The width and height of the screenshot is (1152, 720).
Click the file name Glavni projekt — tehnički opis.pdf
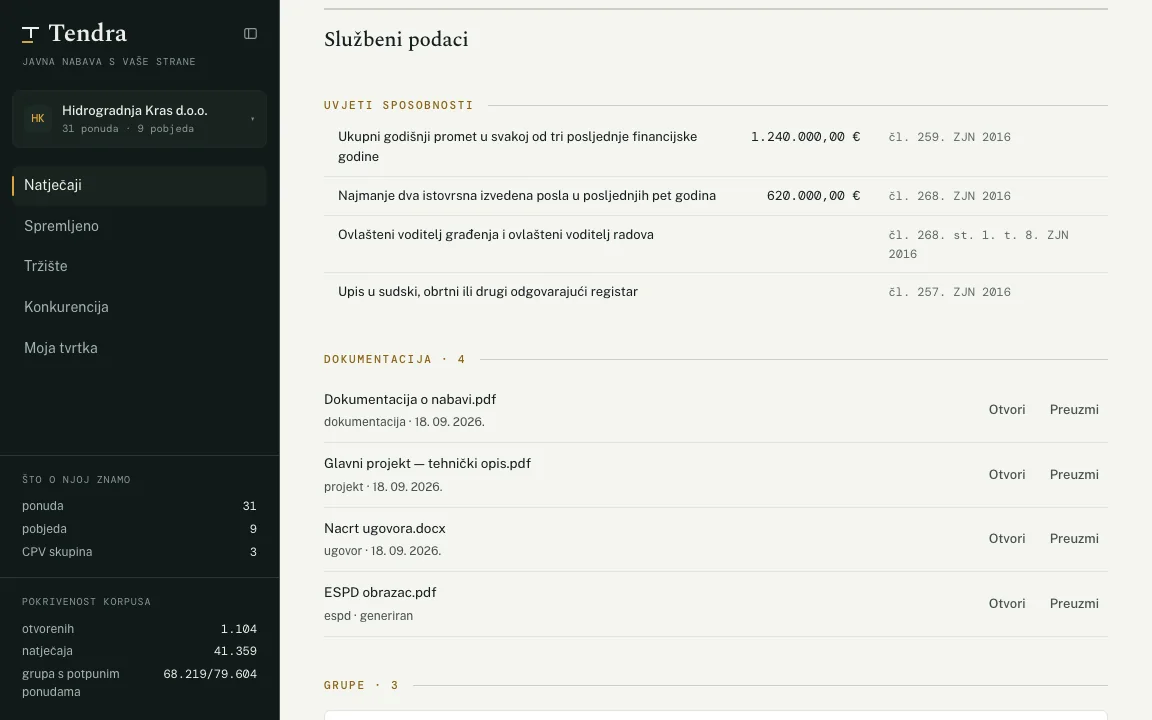tap(428, 464)
